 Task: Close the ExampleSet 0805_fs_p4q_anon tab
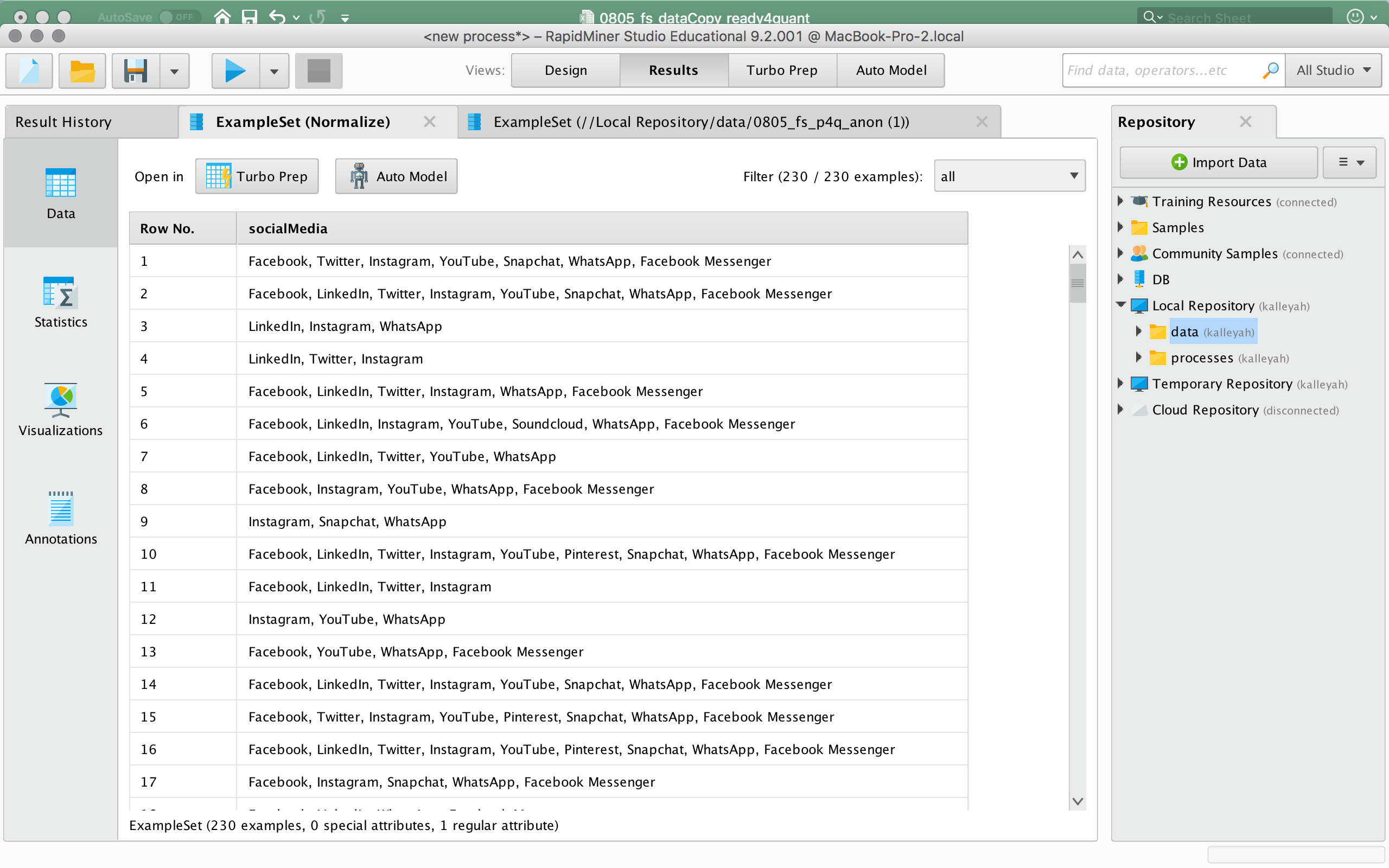click(982, 122)
